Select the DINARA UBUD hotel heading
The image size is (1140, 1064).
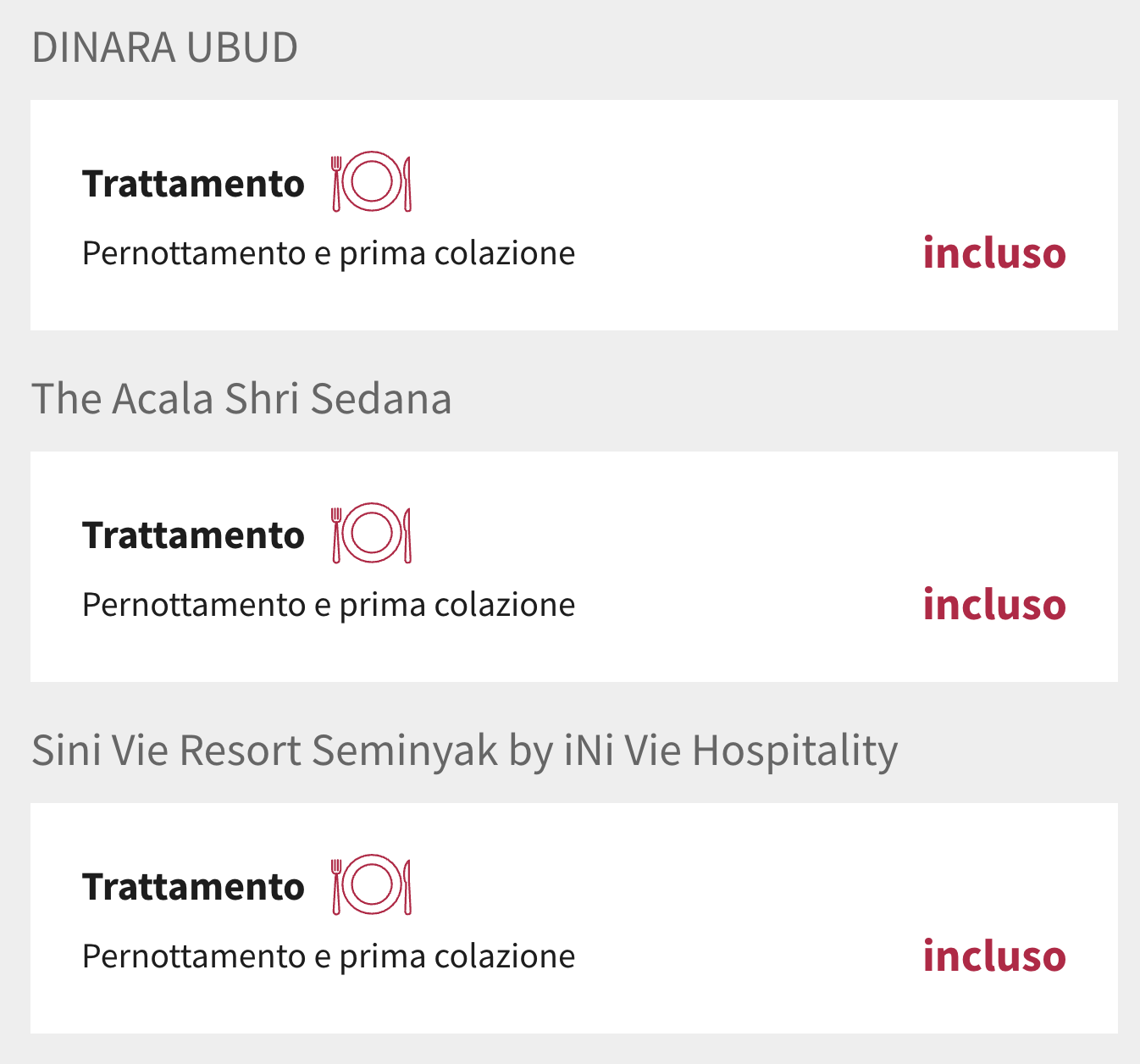[x=164, y=47]
